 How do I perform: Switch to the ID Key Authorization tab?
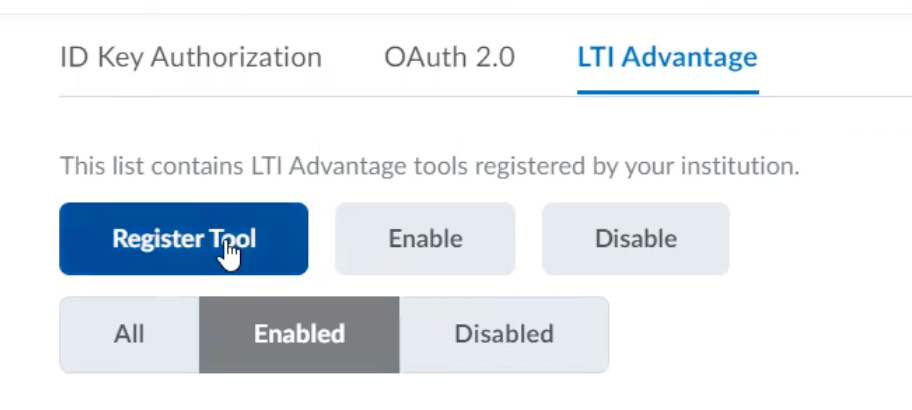[191, 57]
